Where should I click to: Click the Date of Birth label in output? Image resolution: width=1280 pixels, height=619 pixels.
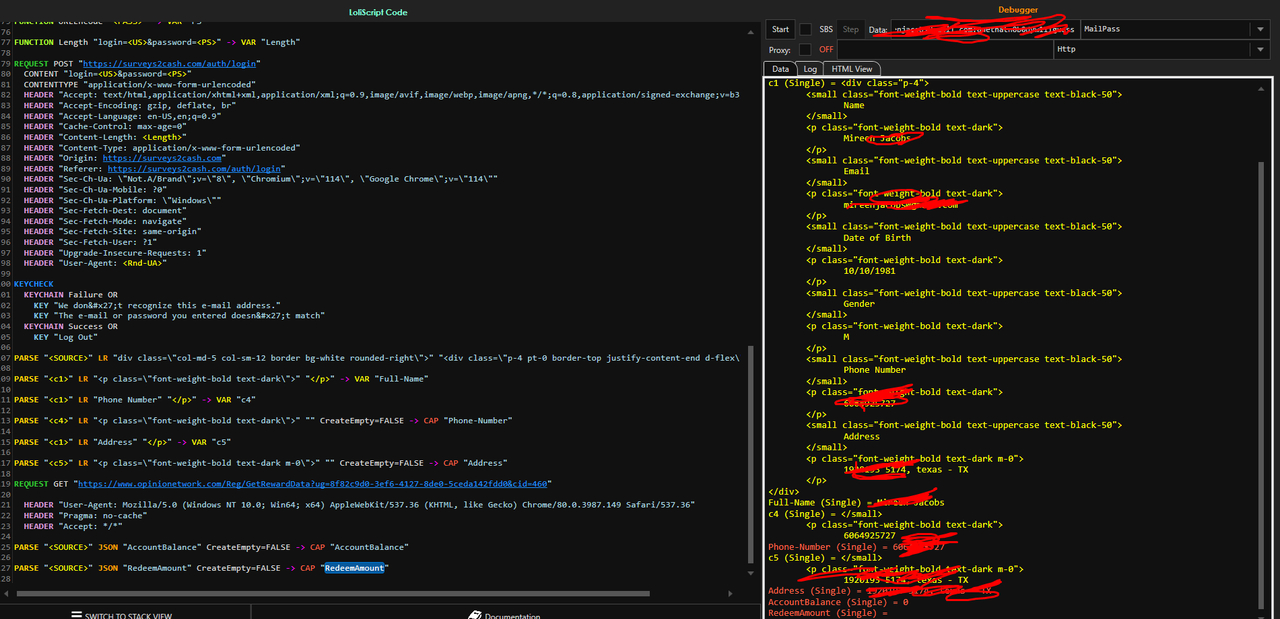coord(877,238)
